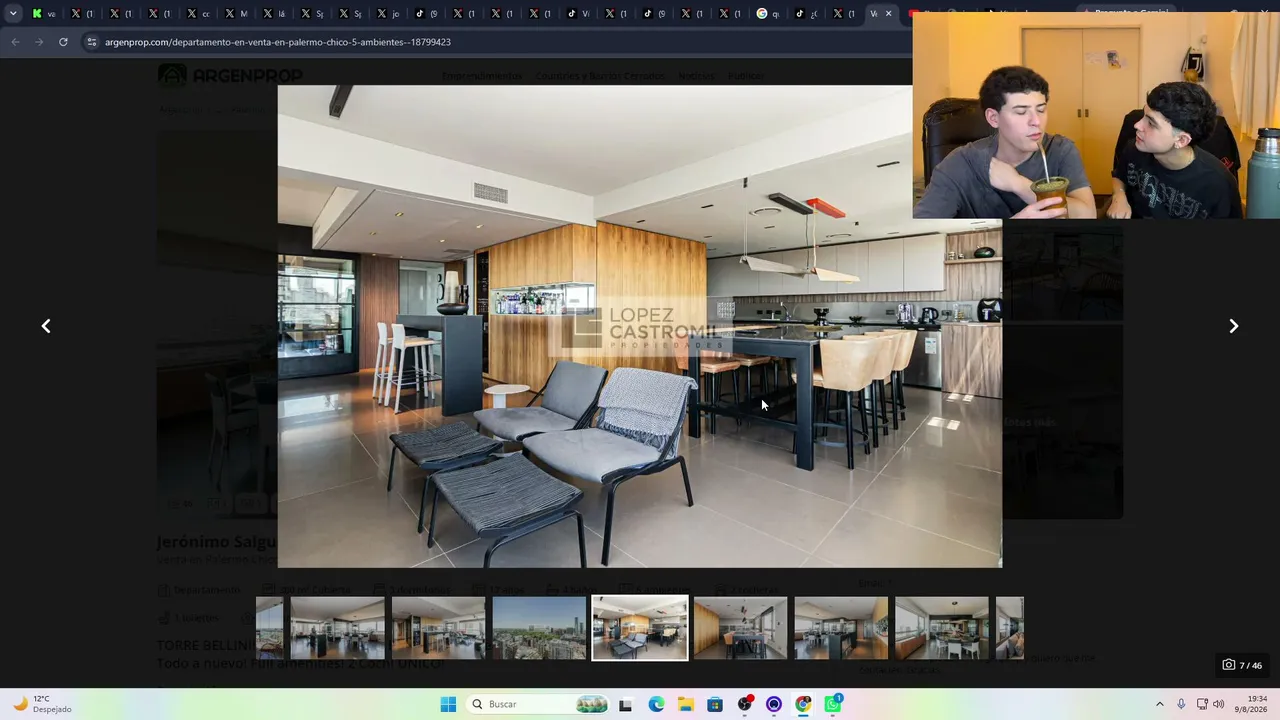The height and width of the screenshot is (720, 1280).
Task: Click the main kitchen photo in the lightbox
Action: coord(640,326)
